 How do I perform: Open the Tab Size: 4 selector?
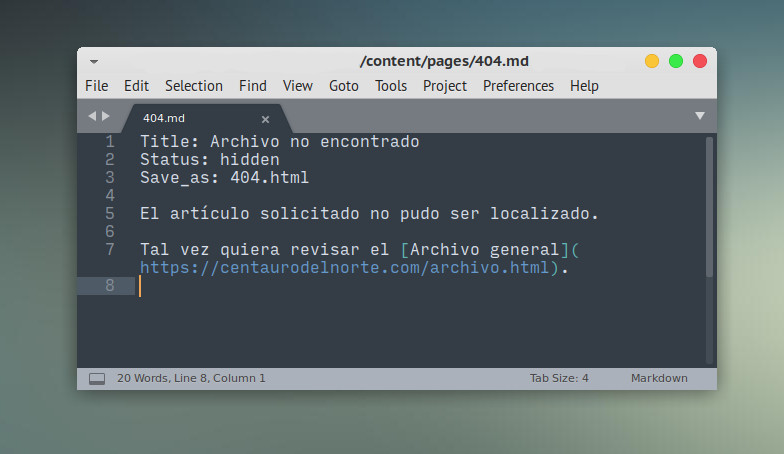(x=559, y=379)
